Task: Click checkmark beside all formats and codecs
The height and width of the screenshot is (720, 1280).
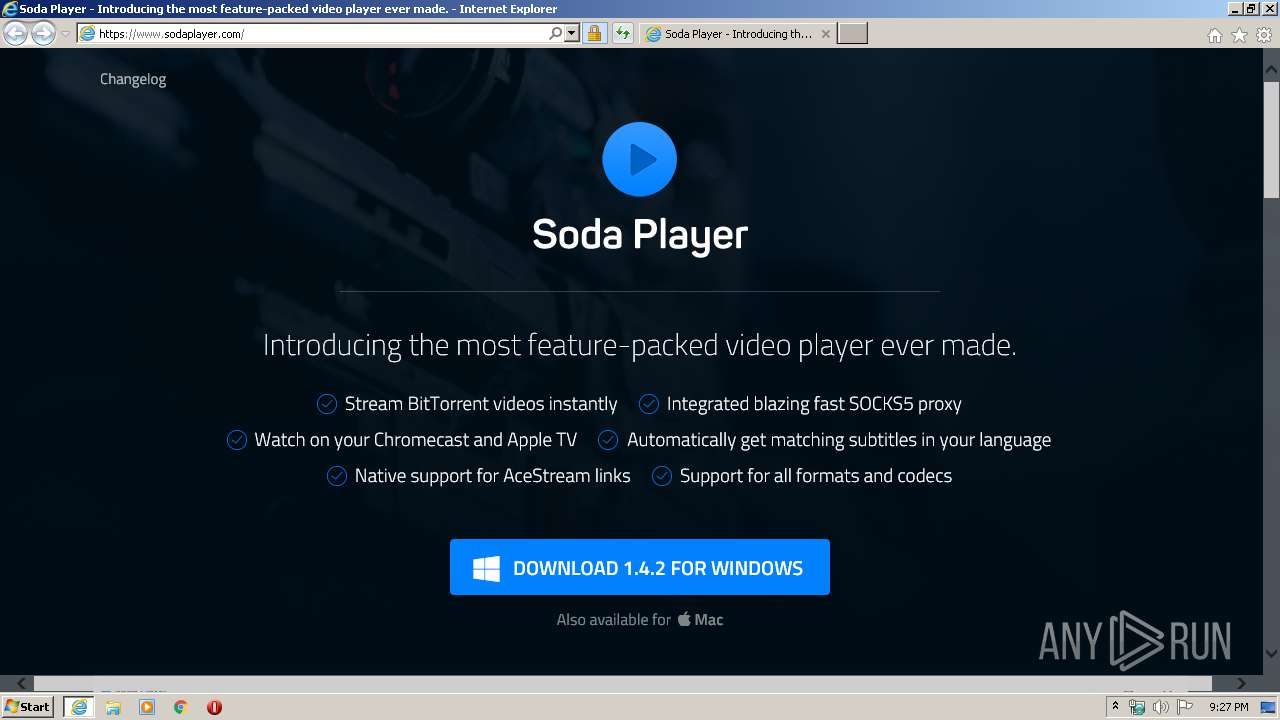Action: pyautogui.click(x=662, y=476)
